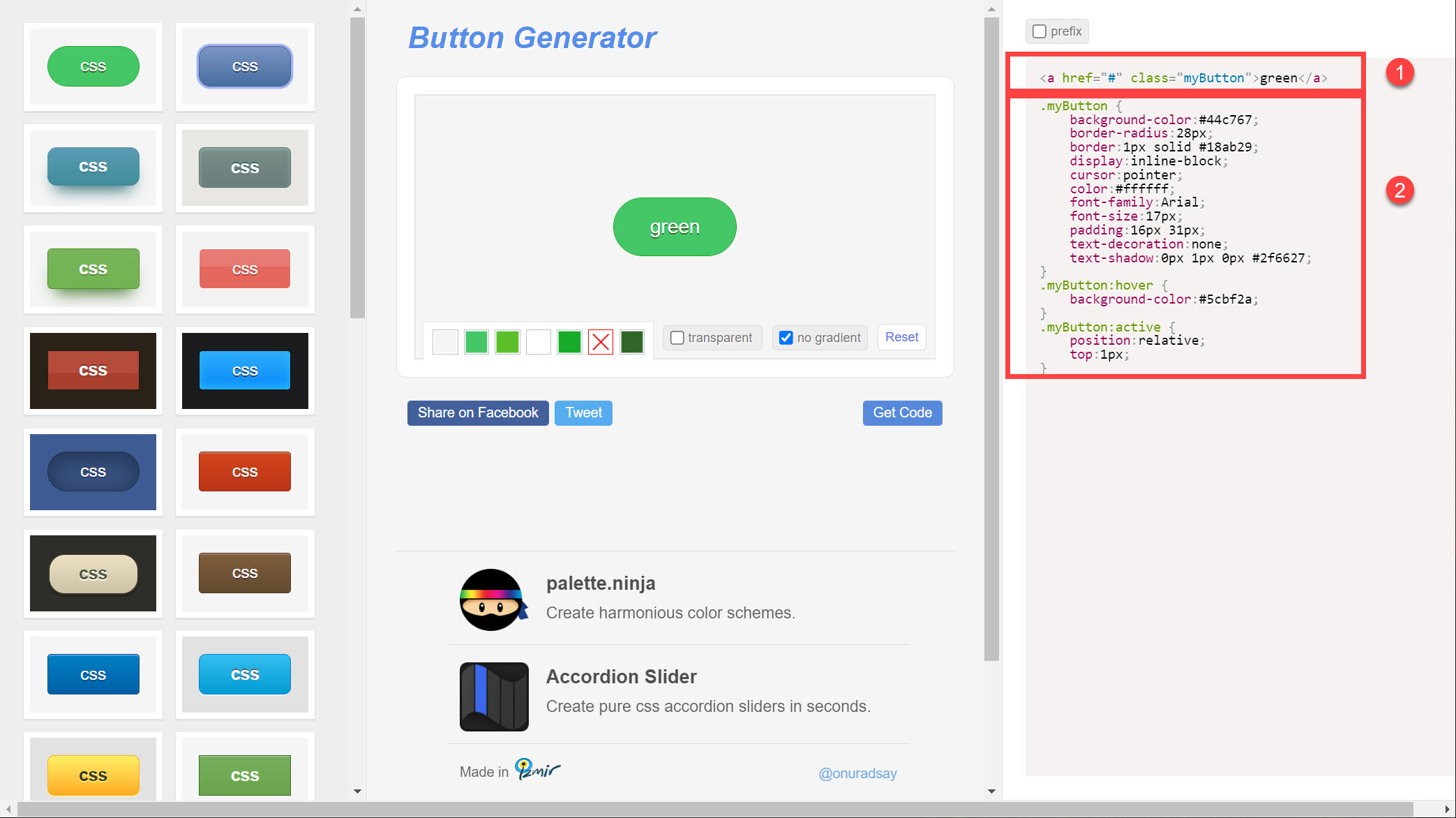Click Share on Facebook button

(478, 412)
